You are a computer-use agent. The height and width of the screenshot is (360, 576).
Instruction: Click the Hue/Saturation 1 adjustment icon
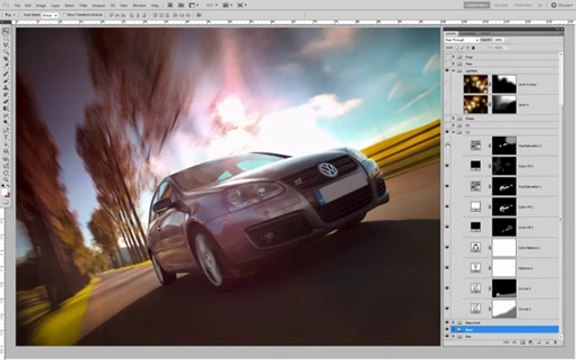pyautogui.click(x=476, y=186)
